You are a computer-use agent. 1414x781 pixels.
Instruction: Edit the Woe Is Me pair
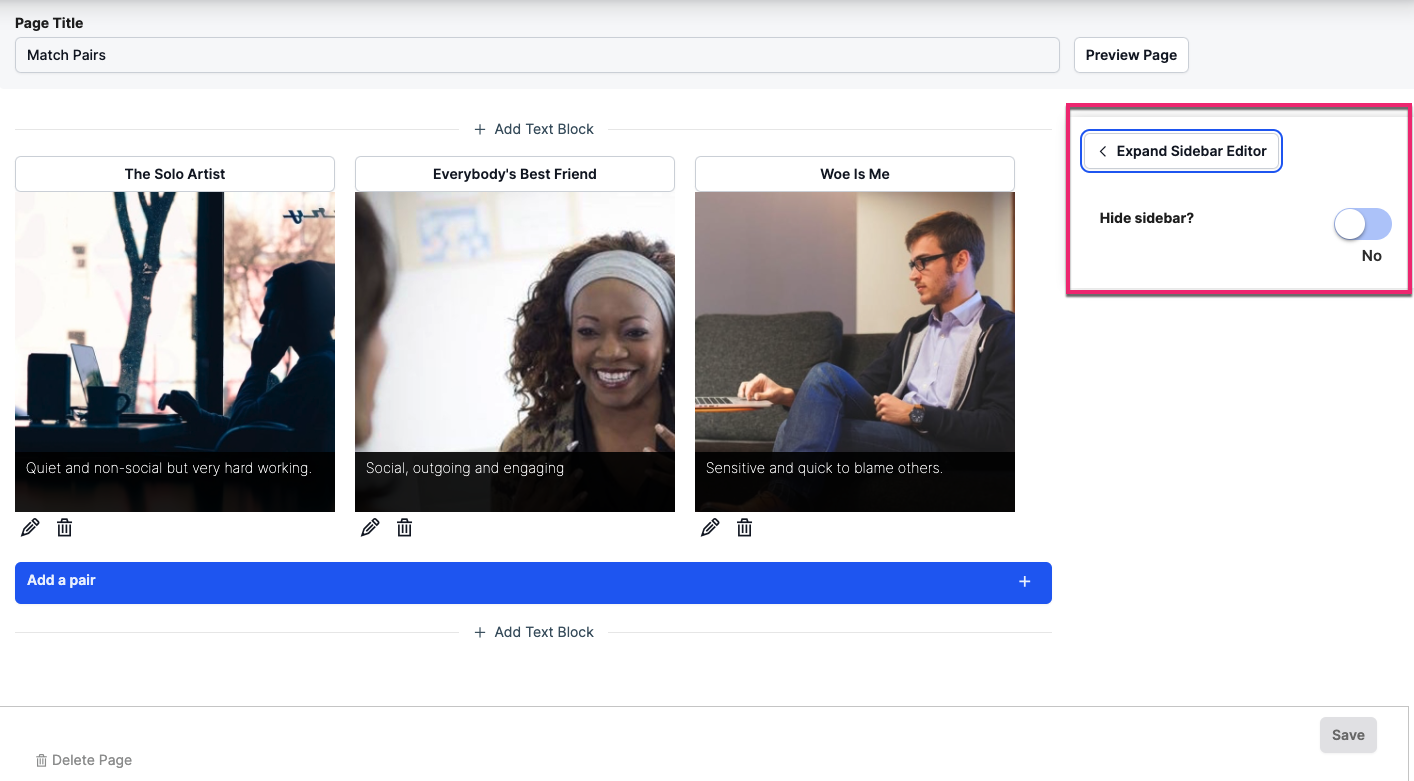click(710, 527)
